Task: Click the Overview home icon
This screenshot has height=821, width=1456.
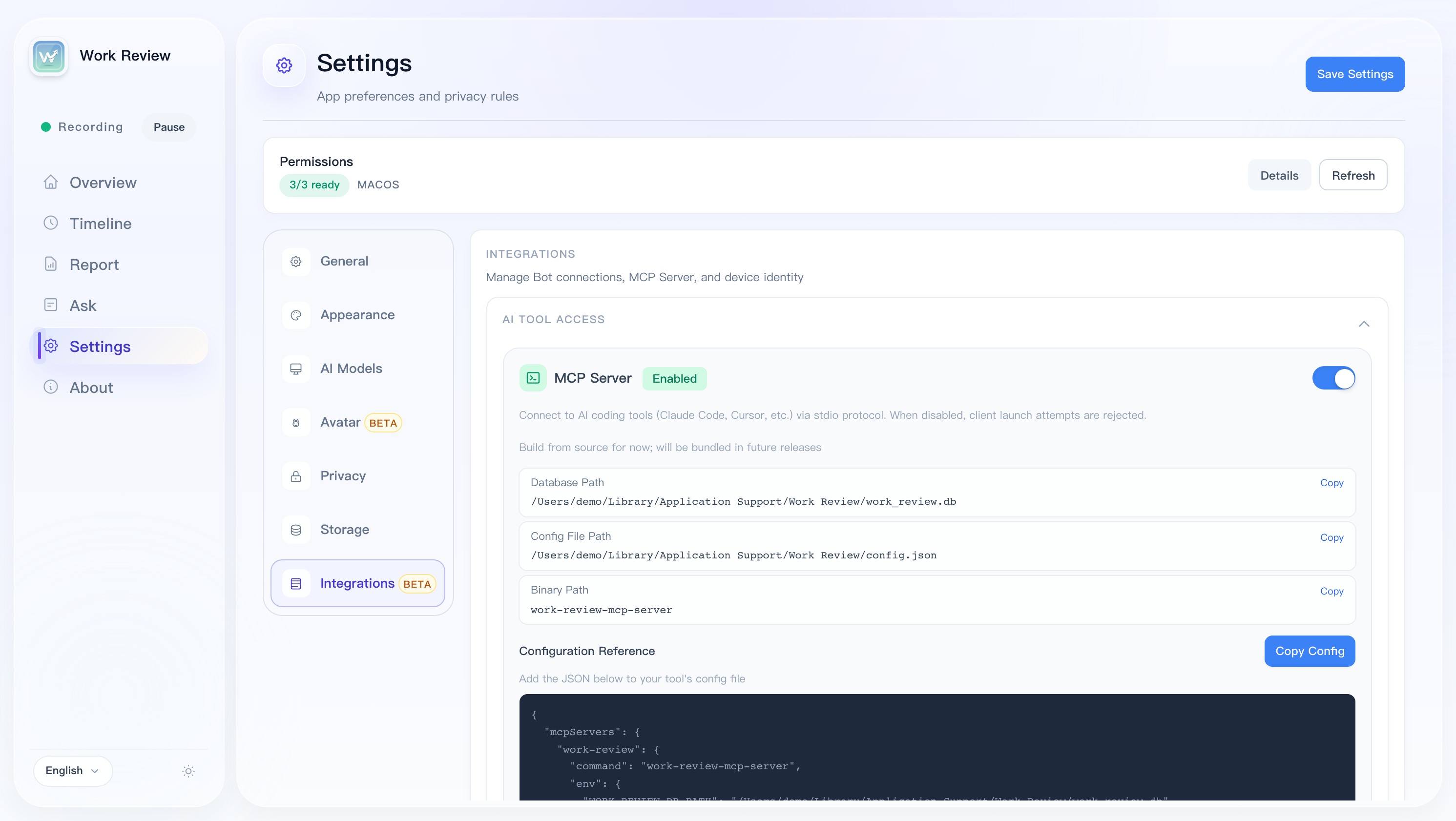Action: pos(51,182)
